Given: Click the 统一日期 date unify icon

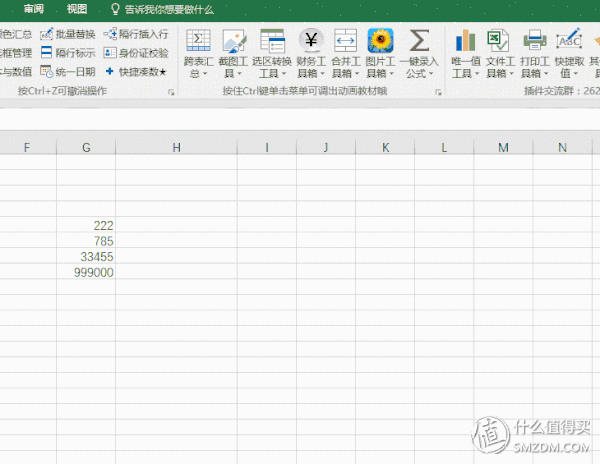Looking at the screenshot, I should click(46, 71).
